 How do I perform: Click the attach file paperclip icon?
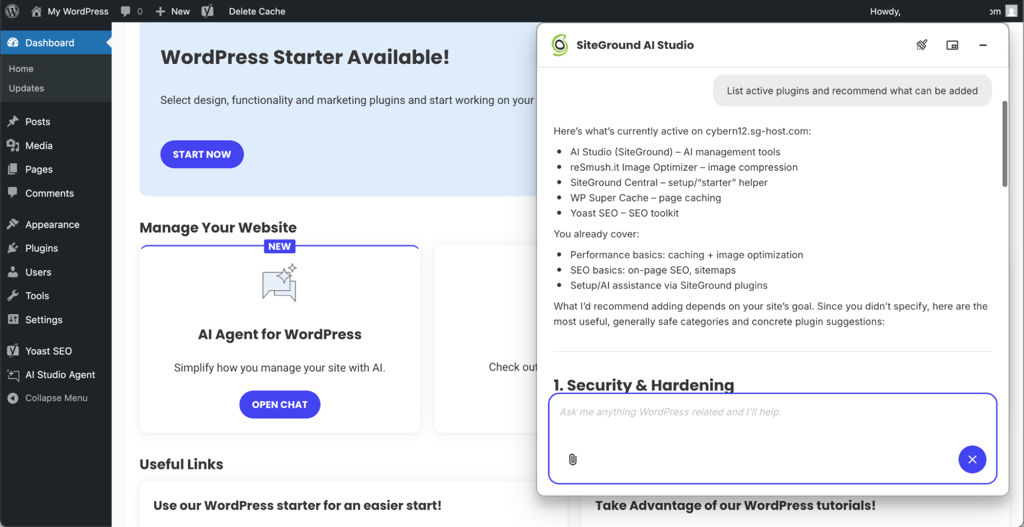pos(573,459)
